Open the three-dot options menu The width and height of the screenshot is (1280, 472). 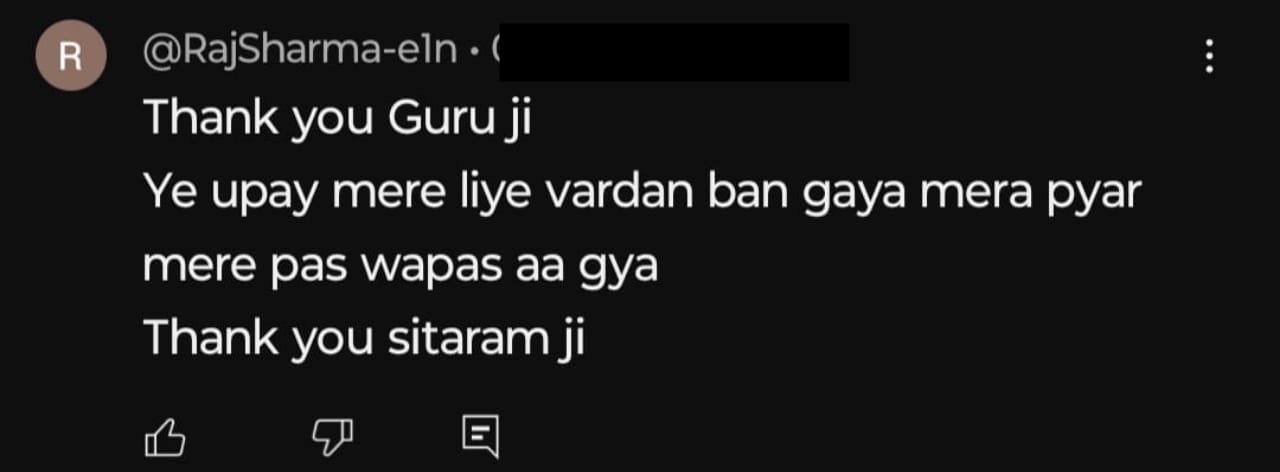point(1209,56)
